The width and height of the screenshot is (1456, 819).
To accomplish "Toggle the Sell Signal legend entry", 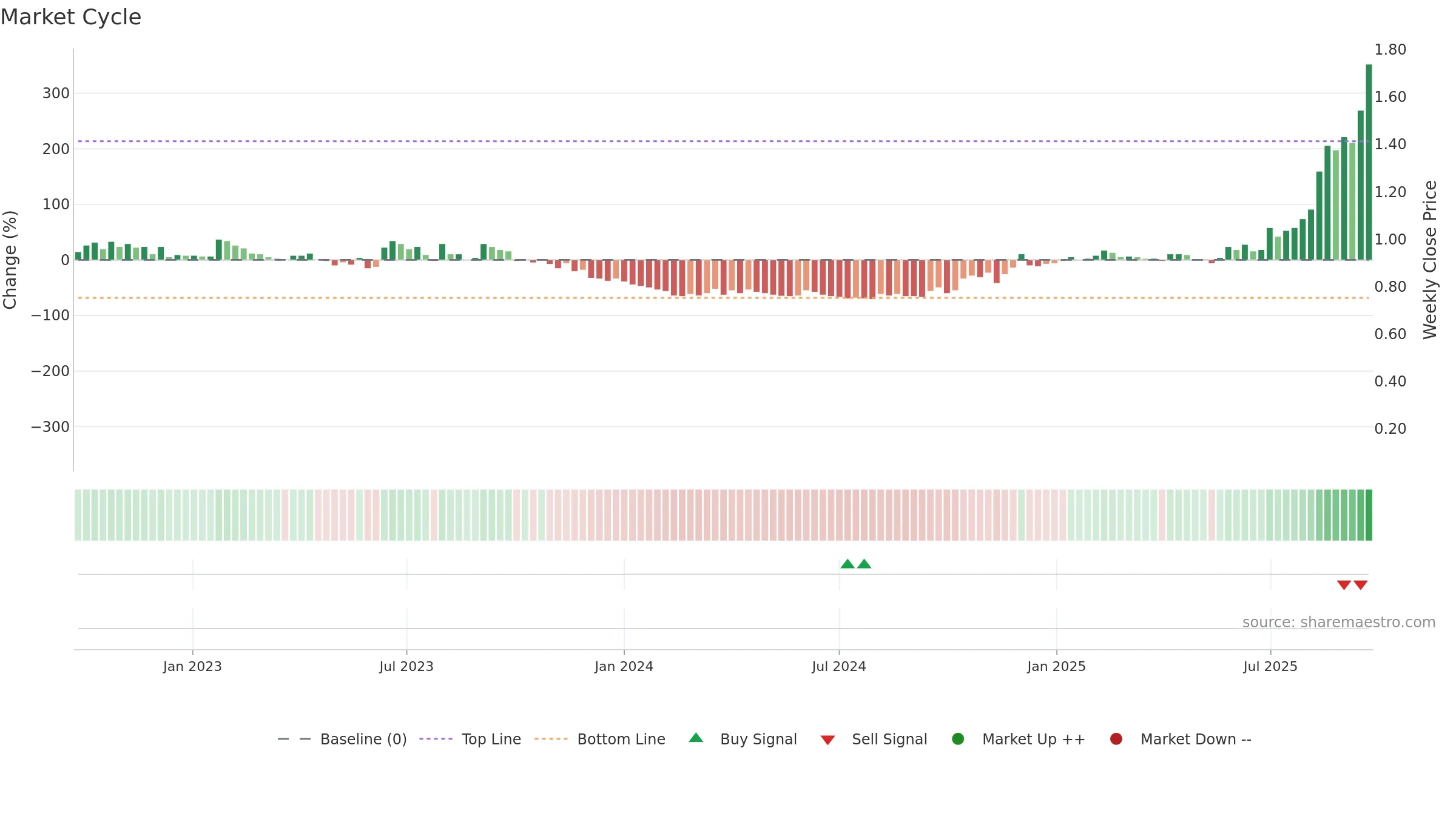I will pyautogui.click(x=874, y=739).
